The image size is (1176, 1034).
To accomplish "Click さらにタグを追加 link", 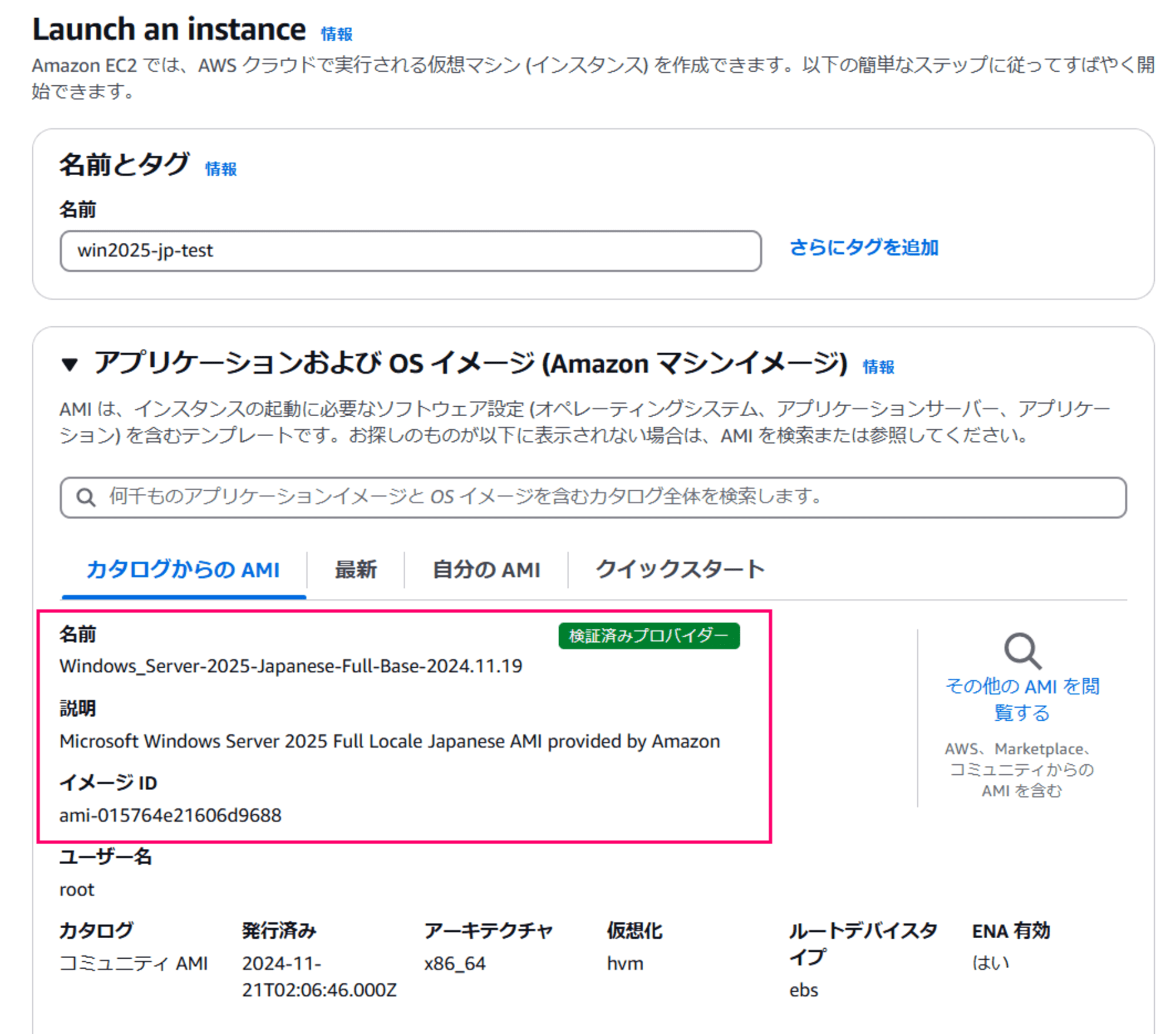I will click(x=863, y=247).
